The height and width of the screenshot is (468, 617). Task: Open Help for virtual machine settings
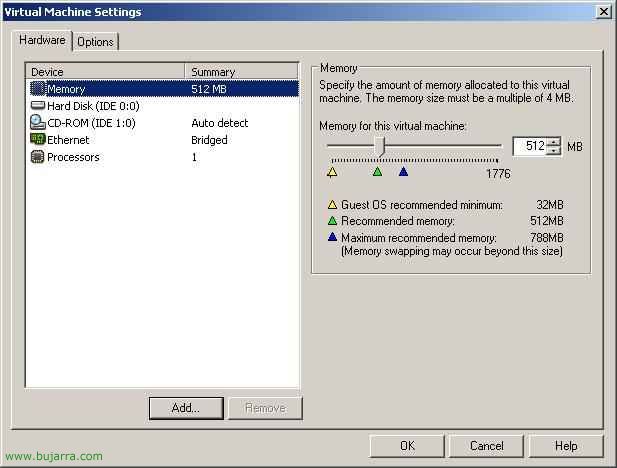click(x=566, y=446)
